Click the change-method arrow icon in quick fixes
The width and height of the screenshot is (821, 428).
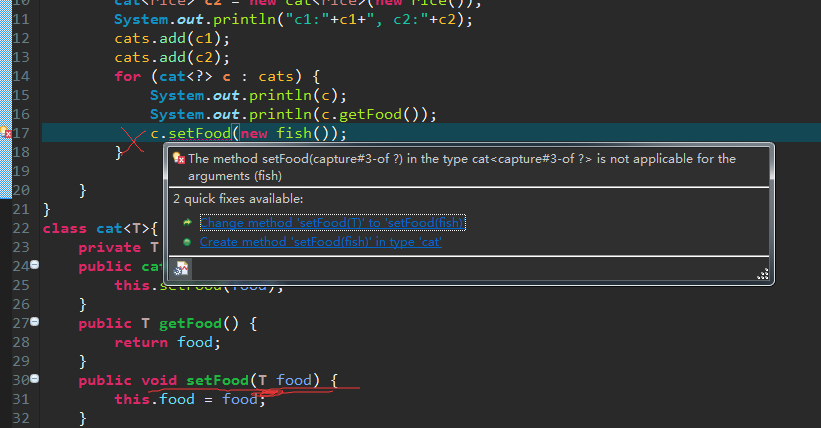click(x=187, y=223)
